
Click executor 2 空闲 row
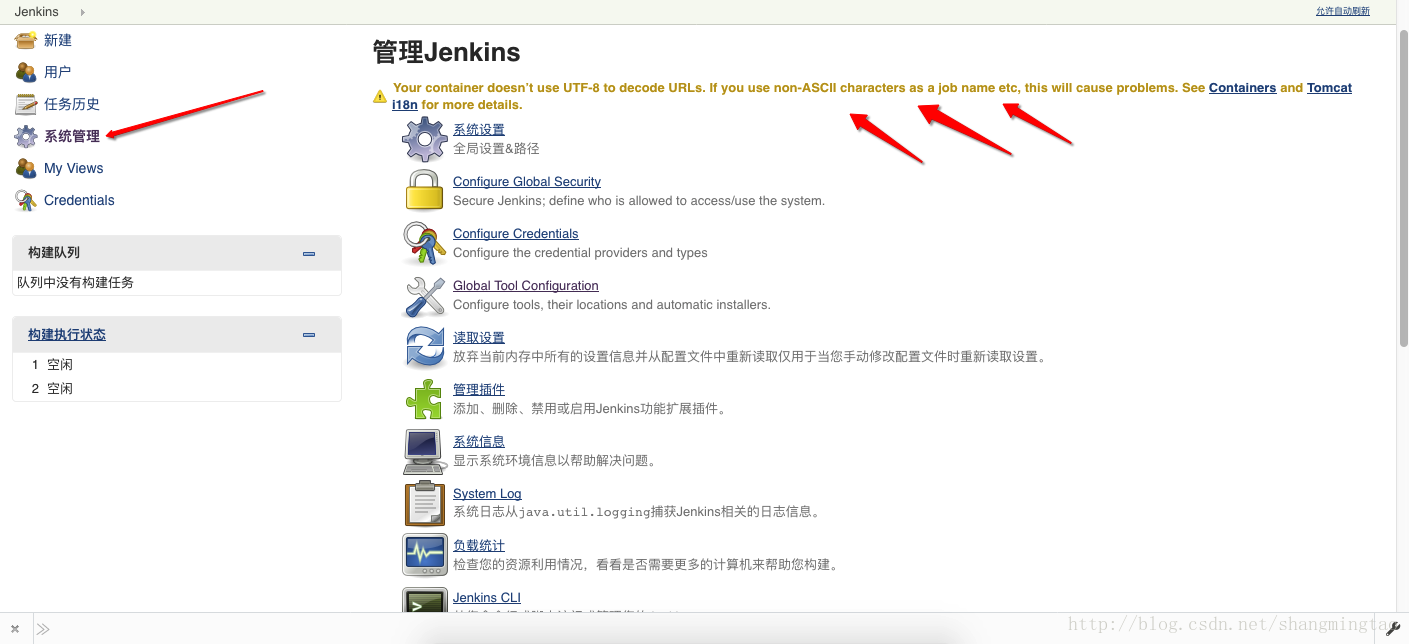(177, 389)
